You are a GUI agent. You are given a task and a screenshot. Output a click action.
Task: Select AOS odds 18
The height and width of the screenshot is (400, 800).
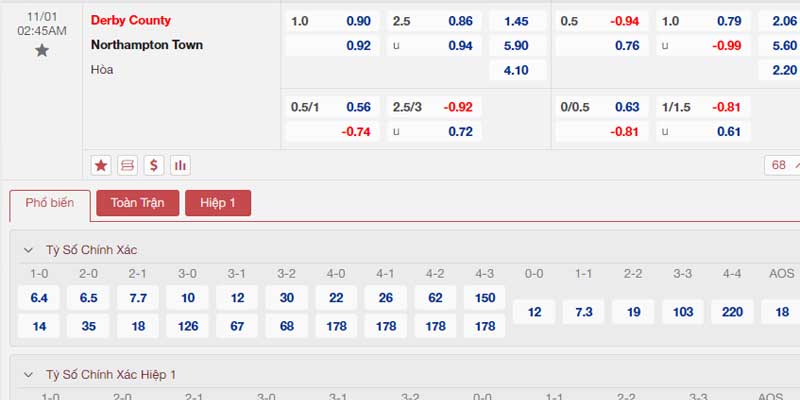(x=782, y=312)
